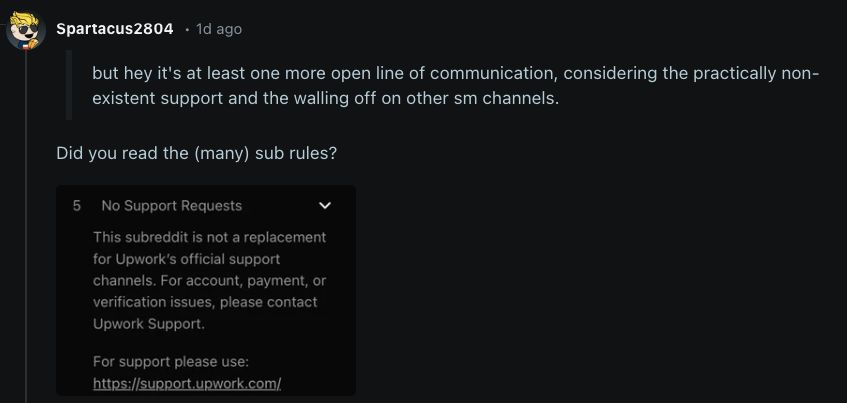
Task: Open the embedded sub rules screenshot image
Action: 206,290
